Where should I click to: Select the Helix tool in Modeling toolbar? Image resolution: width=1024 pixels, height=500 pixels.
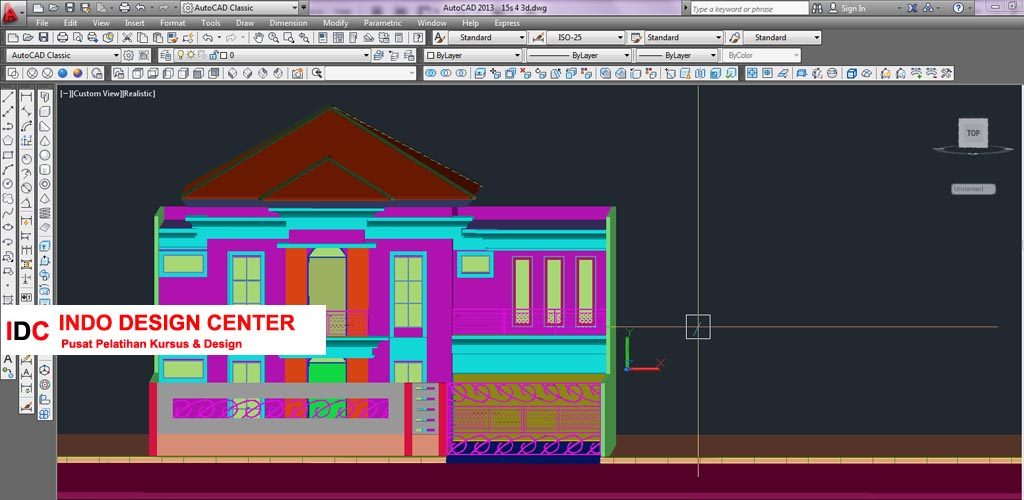tap(45, 213)
